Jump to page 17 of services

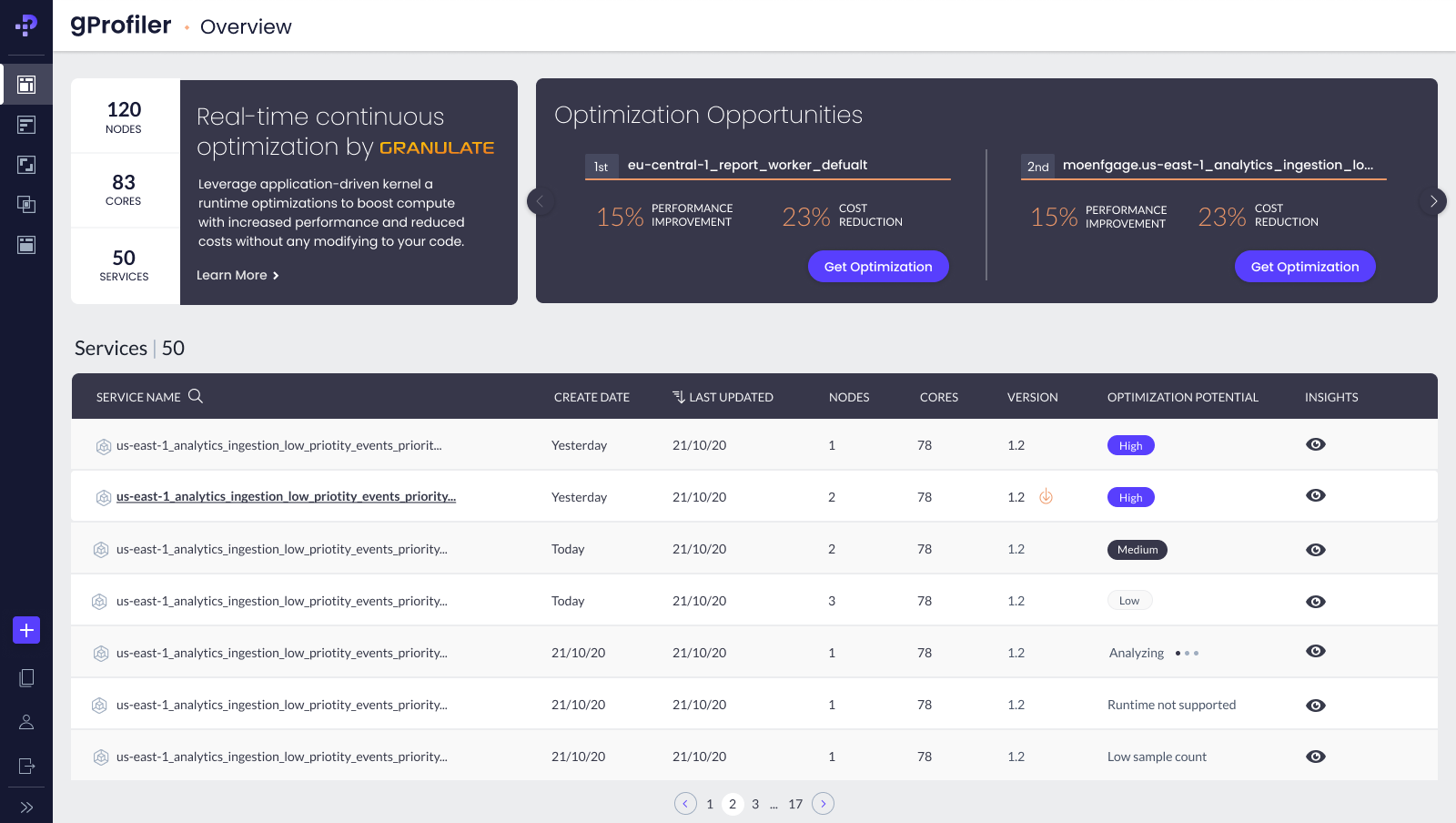795,804
